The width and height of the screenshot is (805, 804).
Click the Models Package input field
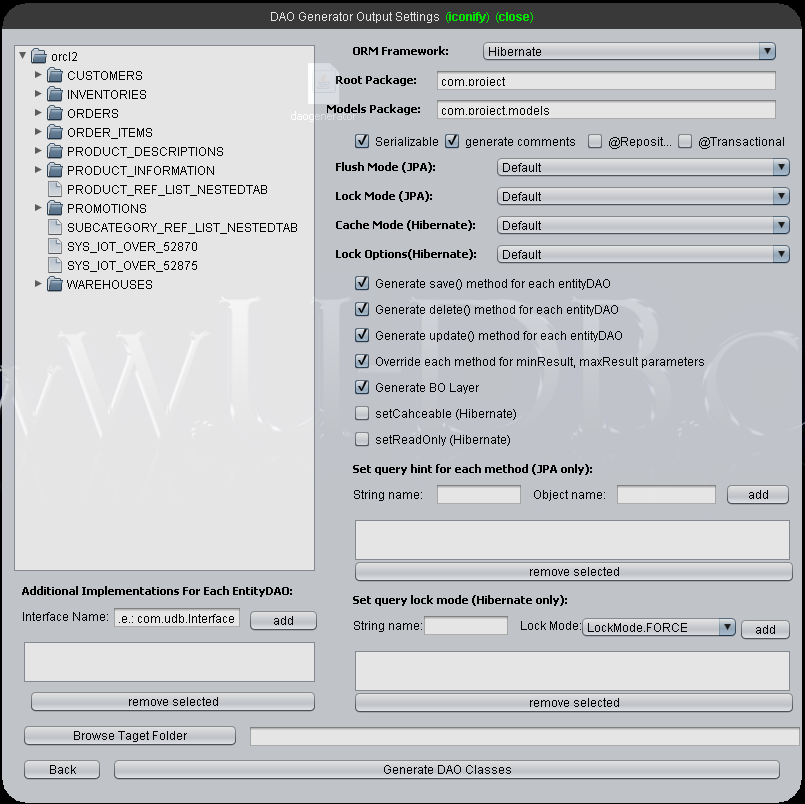(x=606, y=110)
